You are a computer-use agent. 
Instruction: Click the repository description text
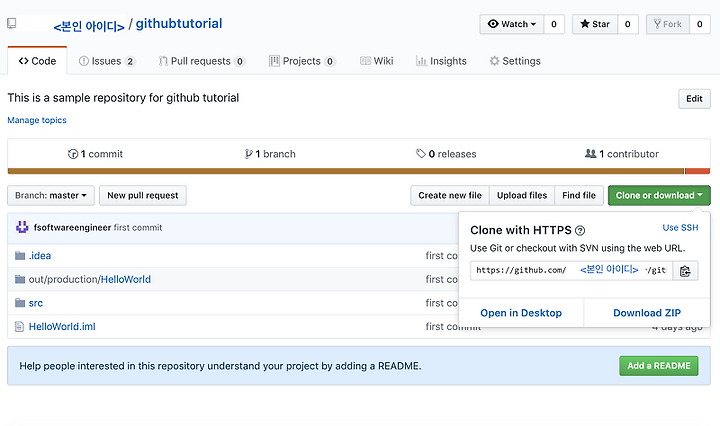tap(123, 98)
